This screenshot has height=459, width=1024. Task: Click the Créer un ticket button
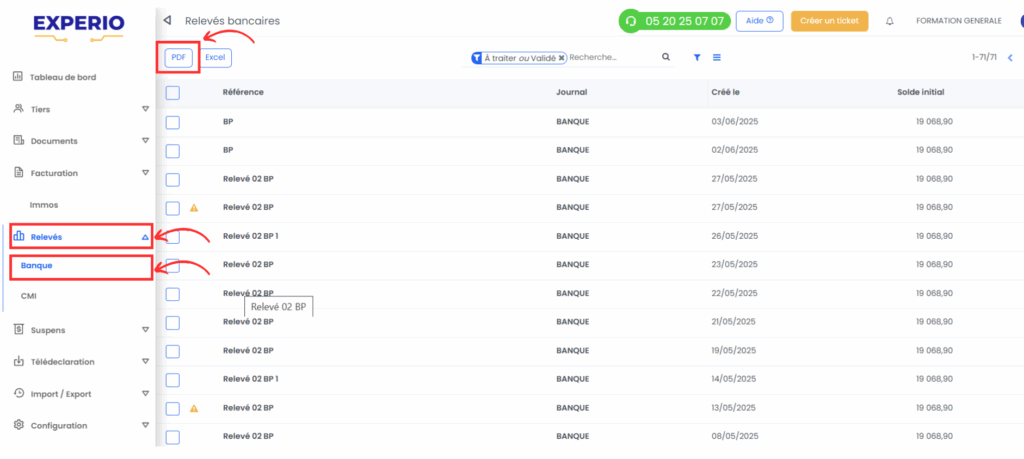[x=829, y=21]
